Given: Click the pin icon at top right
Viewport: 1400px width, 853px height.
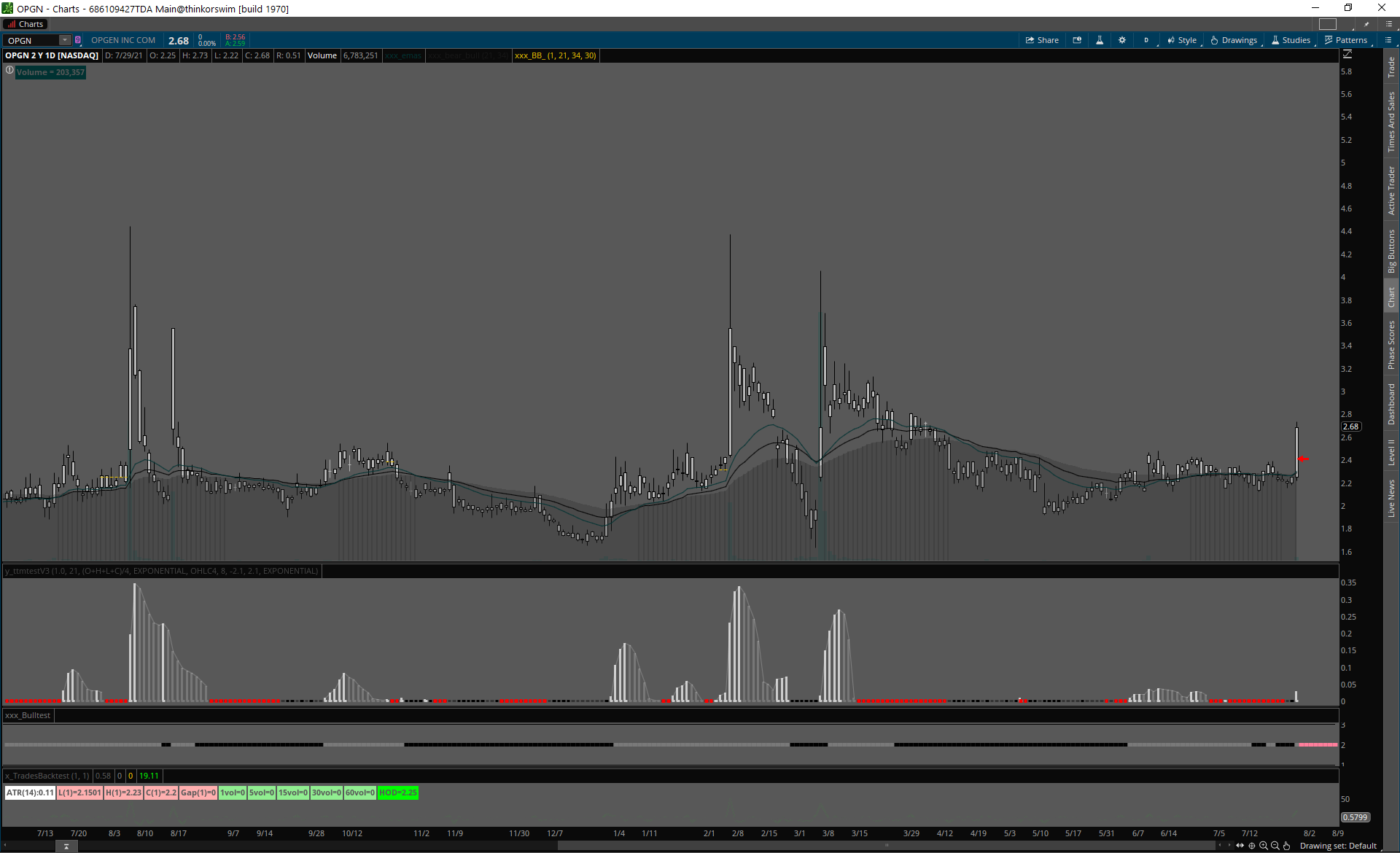Looking at the screenshot, I should [1366, 24].
